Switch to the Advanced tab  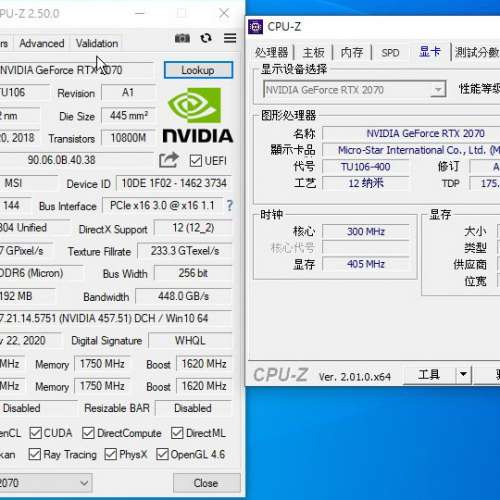pyautogui.click(x=42, y=43)
